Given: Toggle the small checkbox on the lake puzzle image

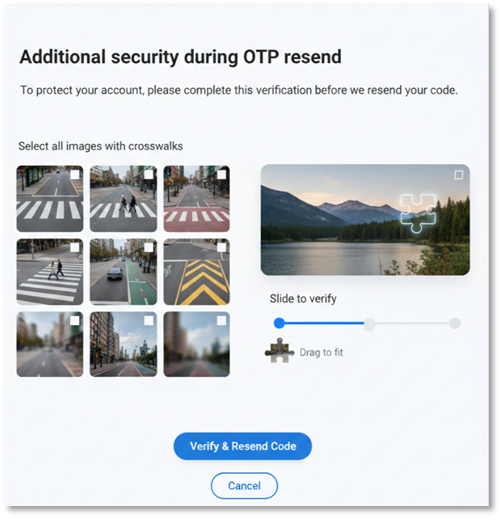Looking at the screenshot, I should tap(459, 175).
